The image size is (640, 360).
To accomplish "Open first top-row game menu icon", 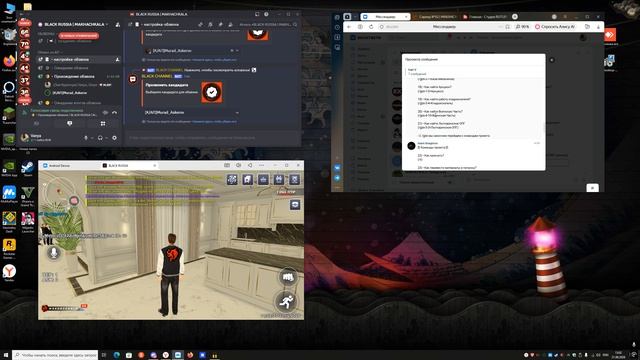I will coord(232,179).
